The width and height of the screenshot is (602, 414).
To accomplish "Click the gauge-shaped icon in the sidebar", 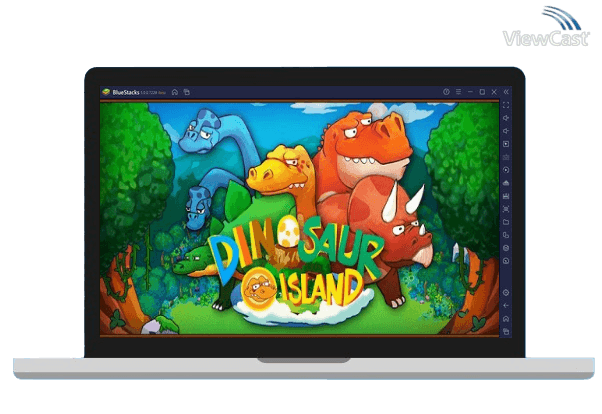I will pyautogui.click(x=506, y=261).
